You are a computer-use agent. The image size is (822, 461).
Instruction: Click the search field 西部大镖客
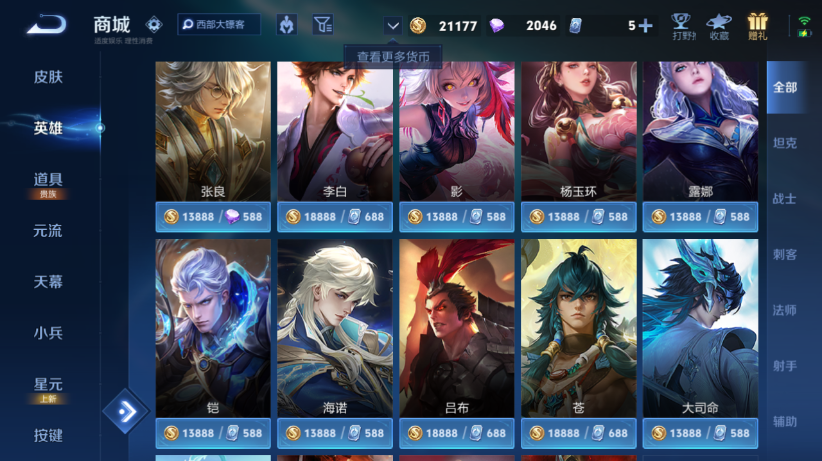tap(219, 25)
